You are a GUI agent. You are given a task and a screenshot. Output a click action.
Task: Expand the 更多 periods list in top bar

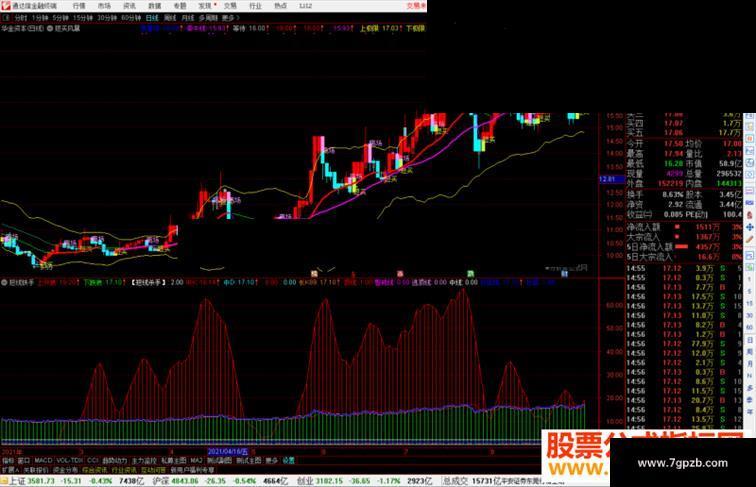tap(230, 18)
